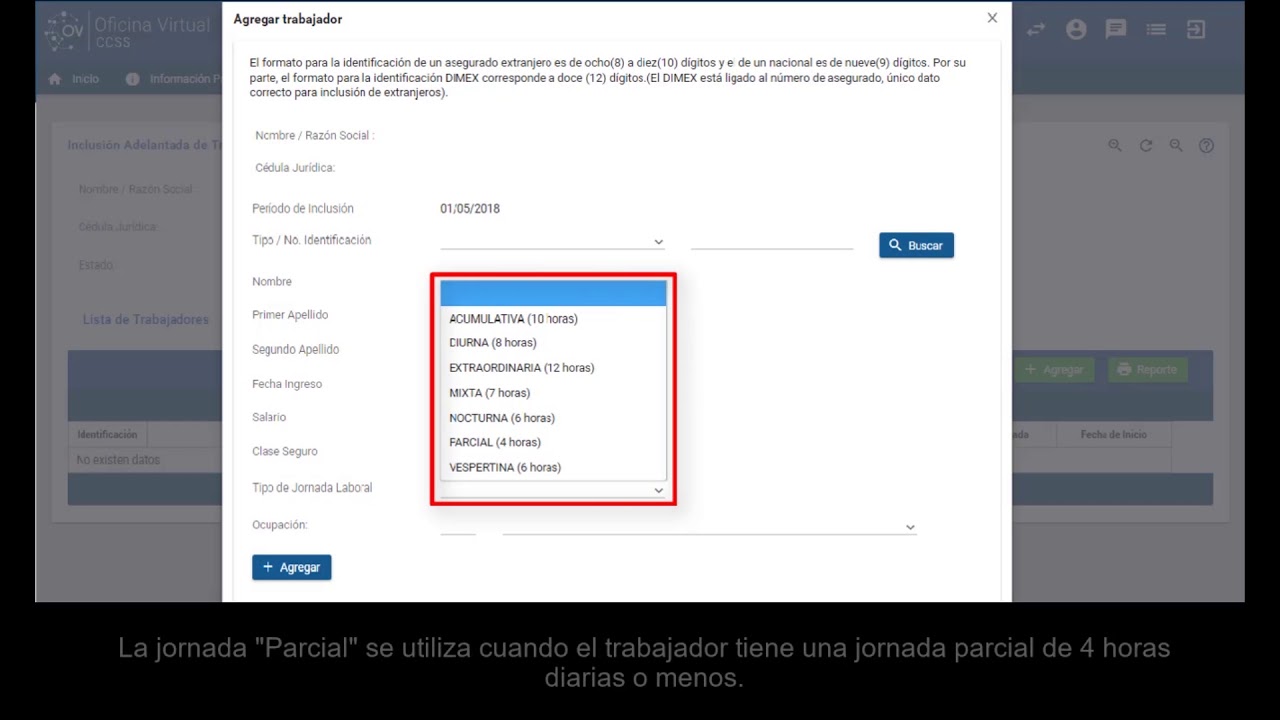Click the Identificación column header
The height and width of the screenshot is (720, 1280).
107,435
